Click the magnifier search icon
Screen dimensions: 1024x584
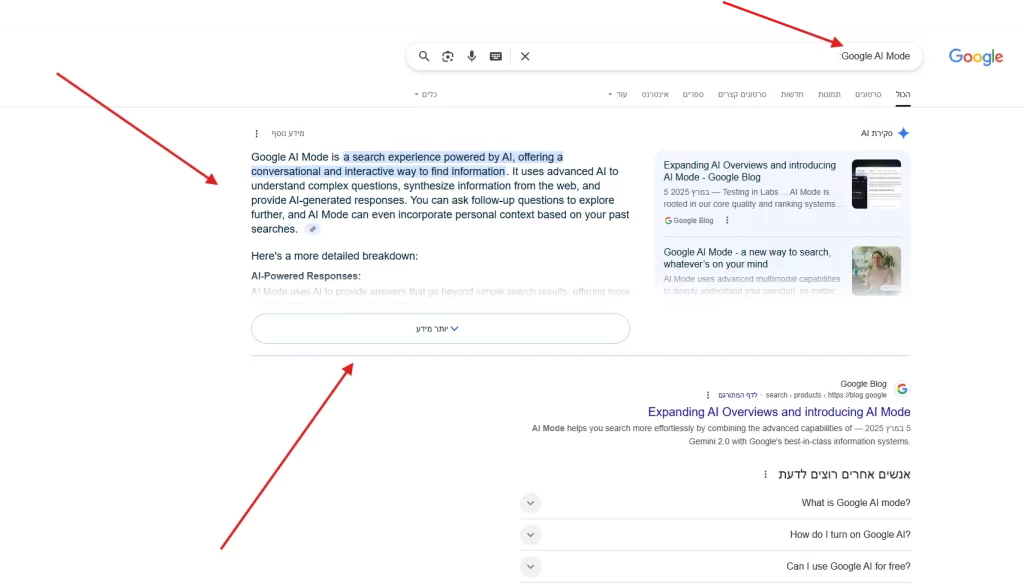pos(424,56)
